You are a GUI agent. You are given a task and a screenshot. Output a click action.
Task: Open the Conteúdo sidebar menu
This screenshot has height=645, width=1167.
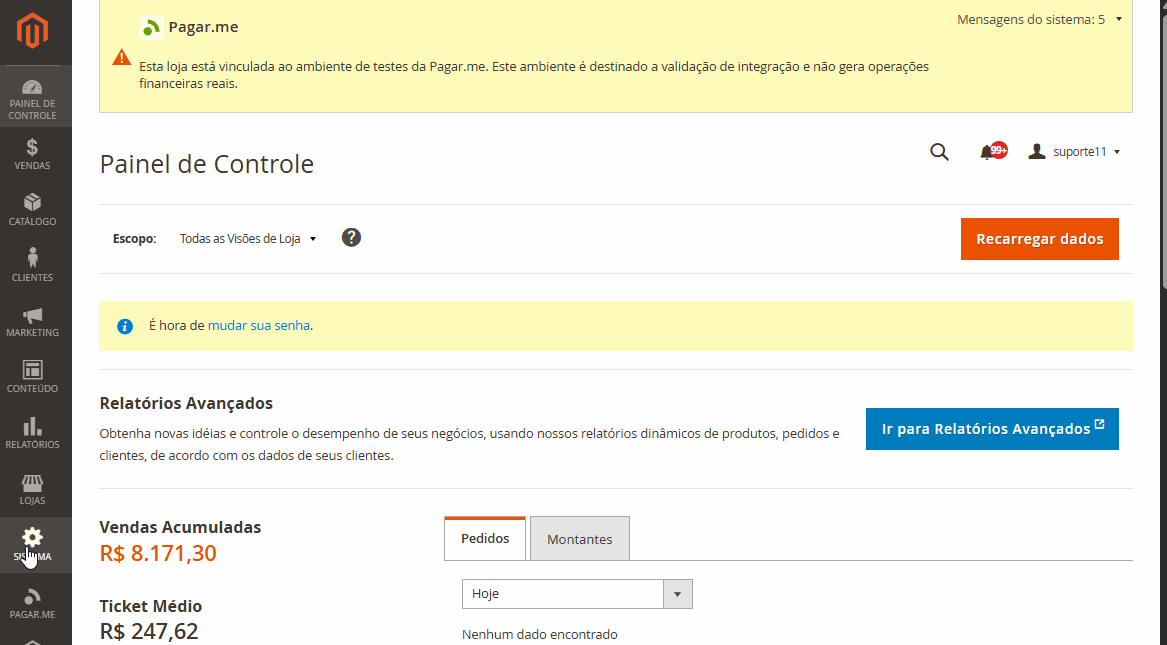point(33,377)
